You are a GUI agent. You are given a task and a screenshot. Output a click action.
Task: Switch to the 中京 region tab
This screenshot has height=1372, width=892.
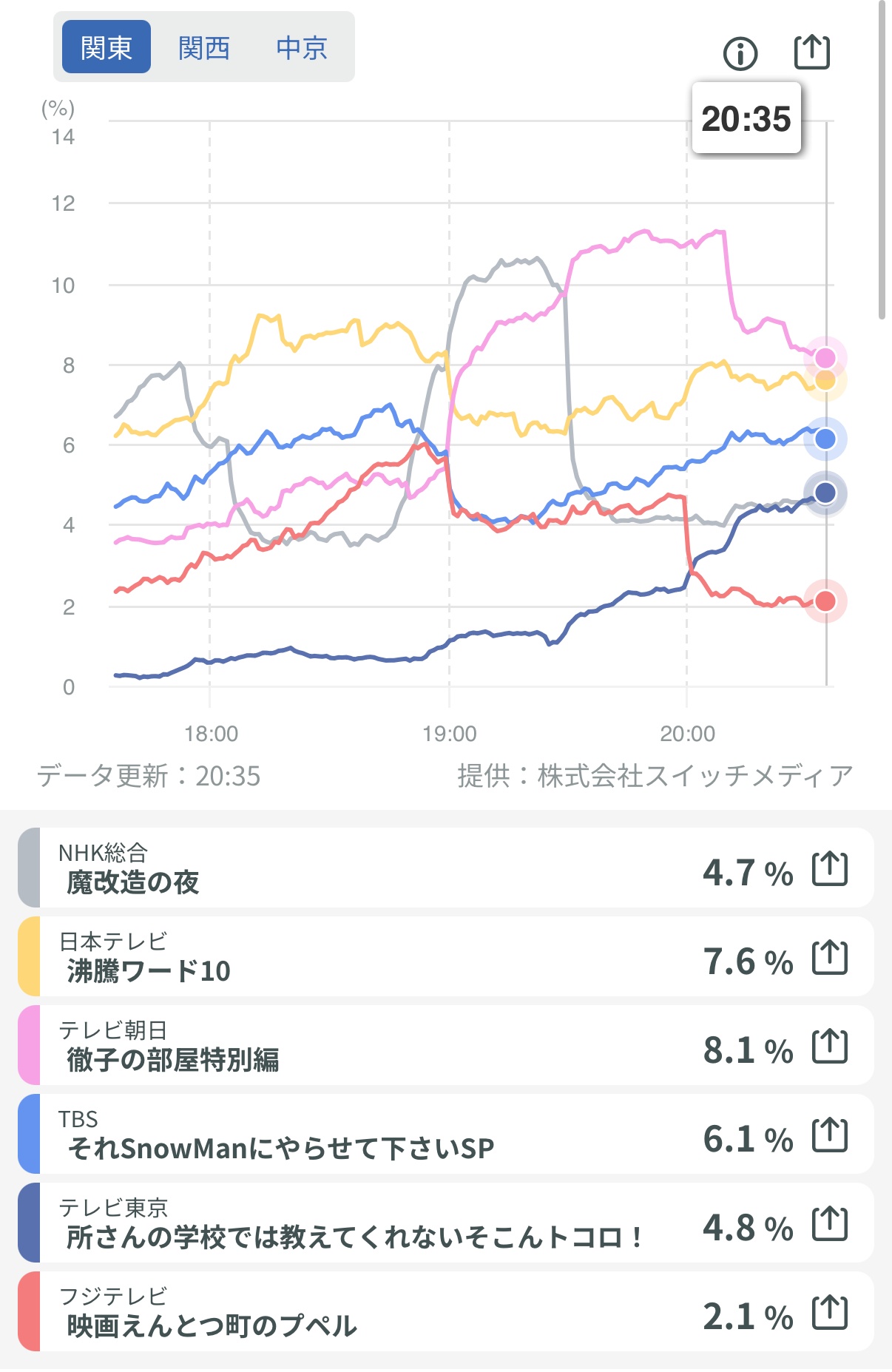coord(302,47)
